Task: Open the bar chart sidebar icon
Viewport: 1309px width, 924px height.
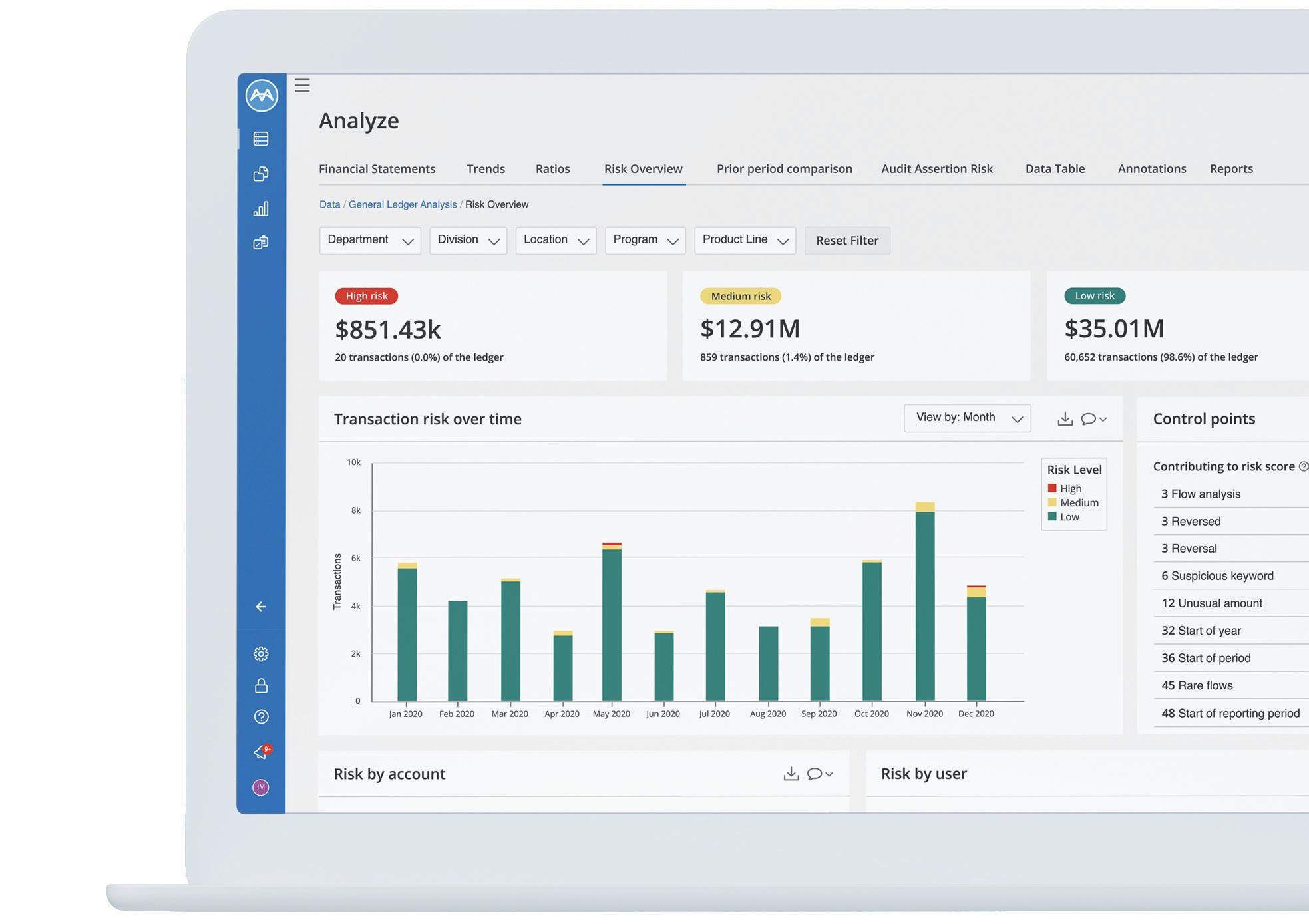Action: [x=261, y=209]
